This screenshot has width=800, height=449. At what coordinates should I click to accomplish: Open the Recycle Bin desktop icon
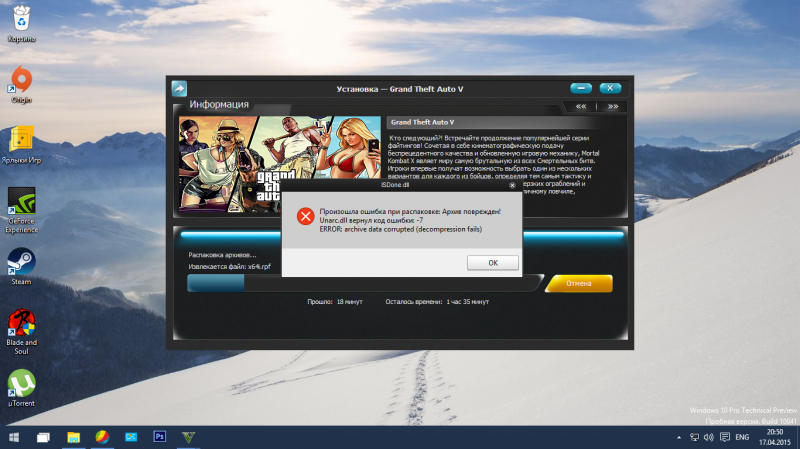tap(21, 23)
